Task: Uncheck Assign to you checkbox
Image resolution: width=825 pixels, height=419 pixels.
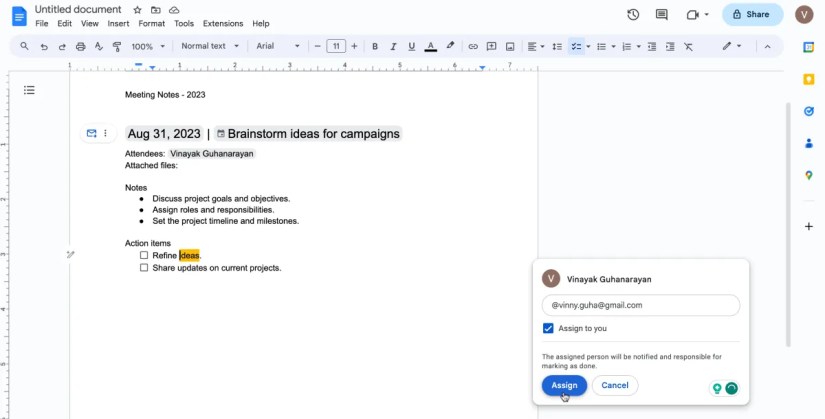Action: [x=548, y=328]
